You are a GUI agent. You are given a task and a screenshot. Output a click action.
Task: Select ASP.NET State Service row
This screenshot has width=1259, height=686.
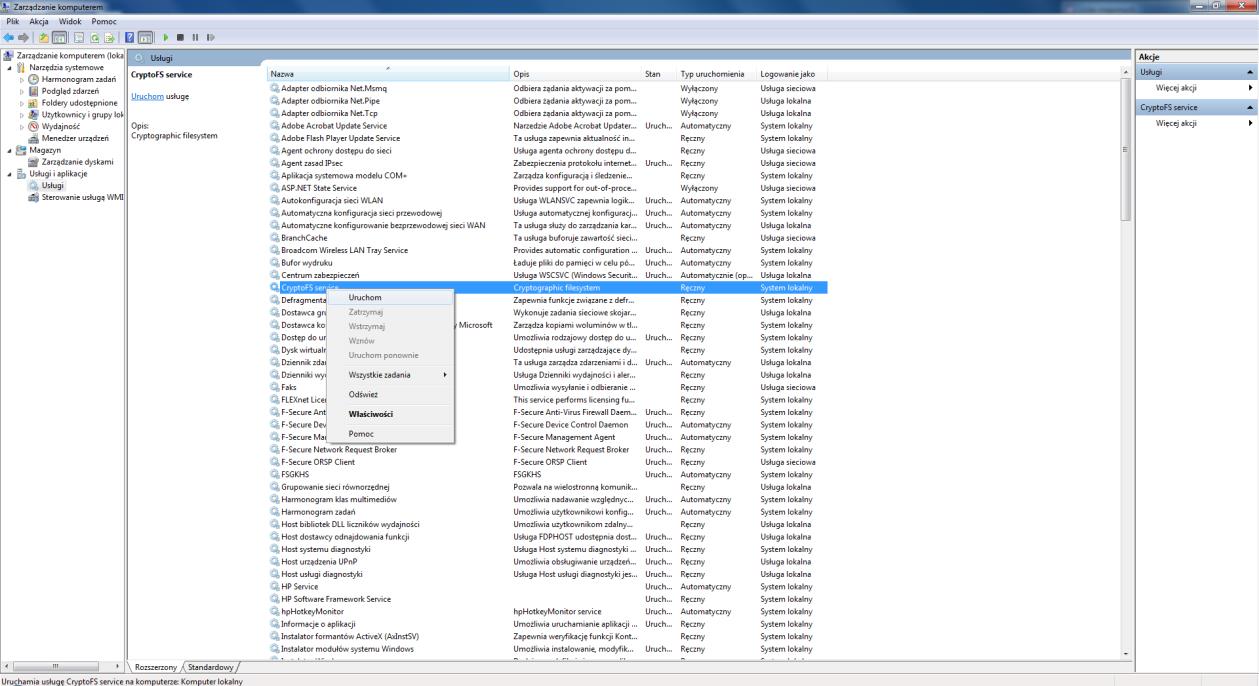(x=547, y=188)
